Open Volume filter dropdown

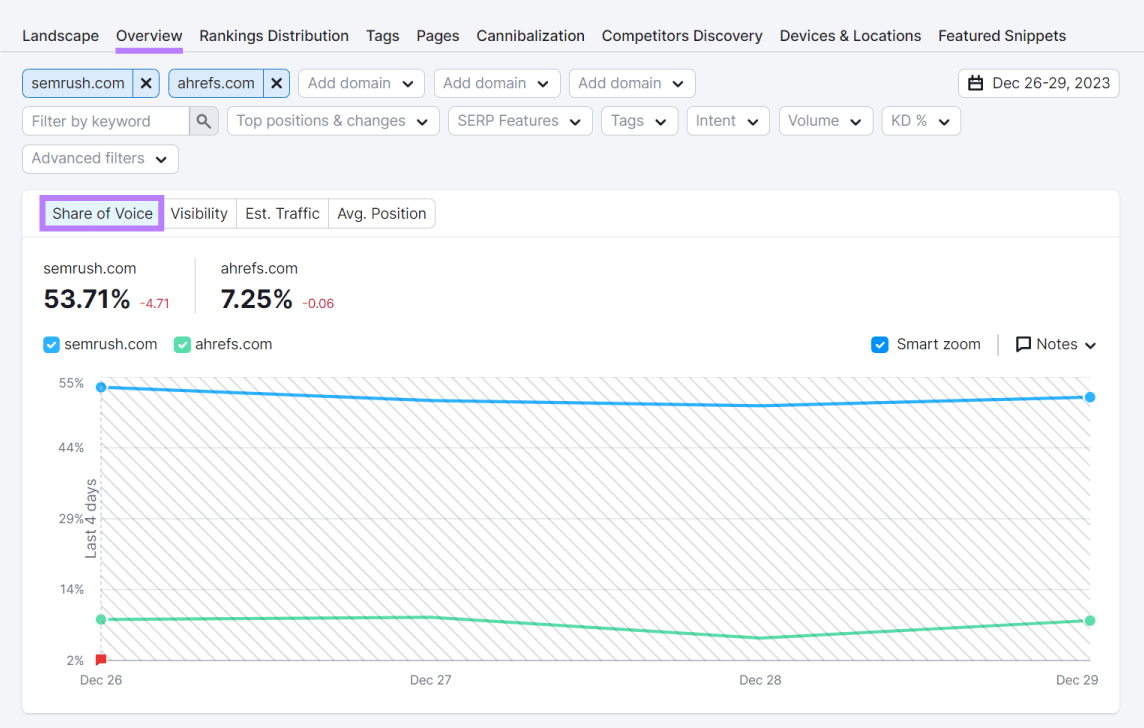825,121
